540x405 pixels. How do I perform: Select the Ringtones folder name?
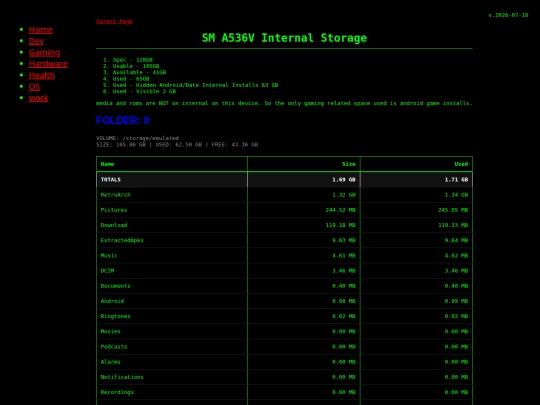pyautogui.click(x=115, y=316)
